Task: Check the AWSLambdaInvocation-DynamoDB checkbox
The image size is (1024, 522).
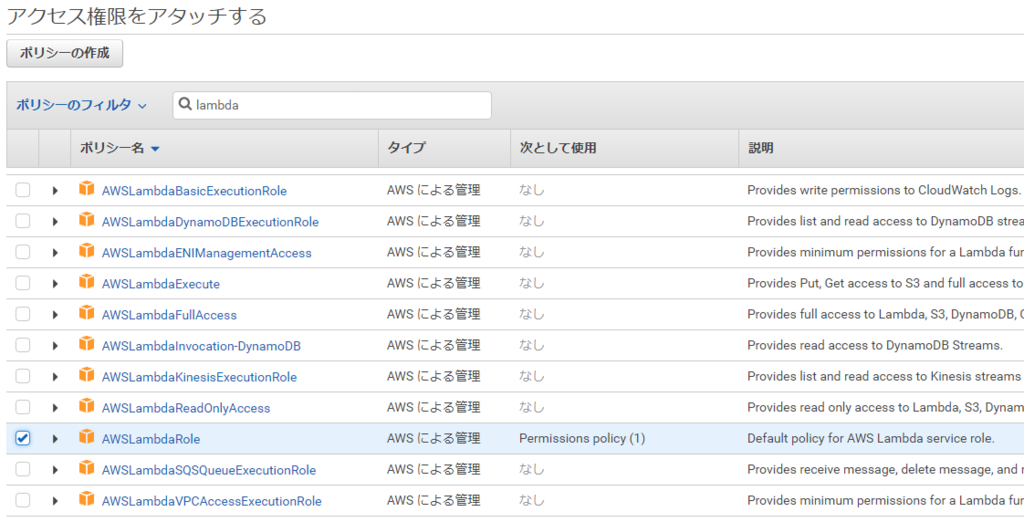Action: pyautogui.click(x=23, y=345)
